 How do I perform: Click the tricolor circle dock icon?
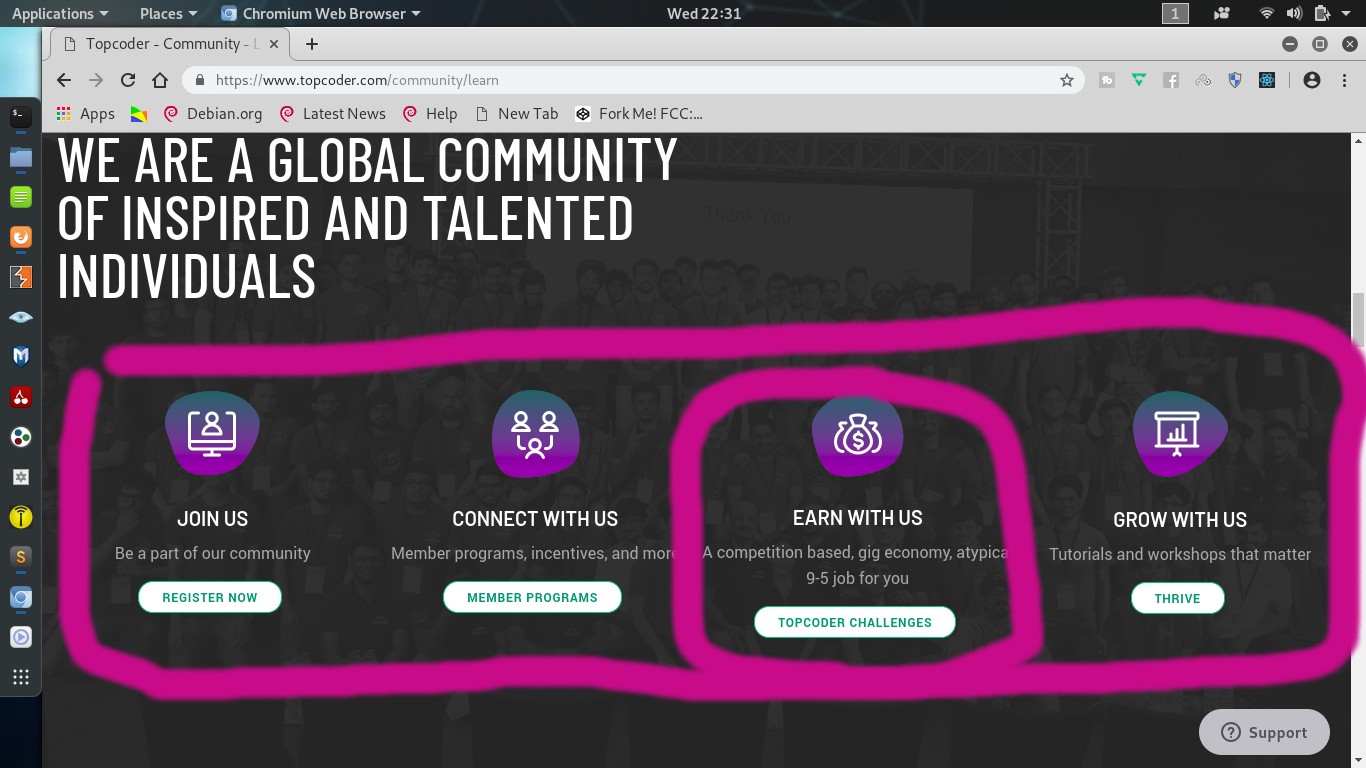tap(20, 437)
